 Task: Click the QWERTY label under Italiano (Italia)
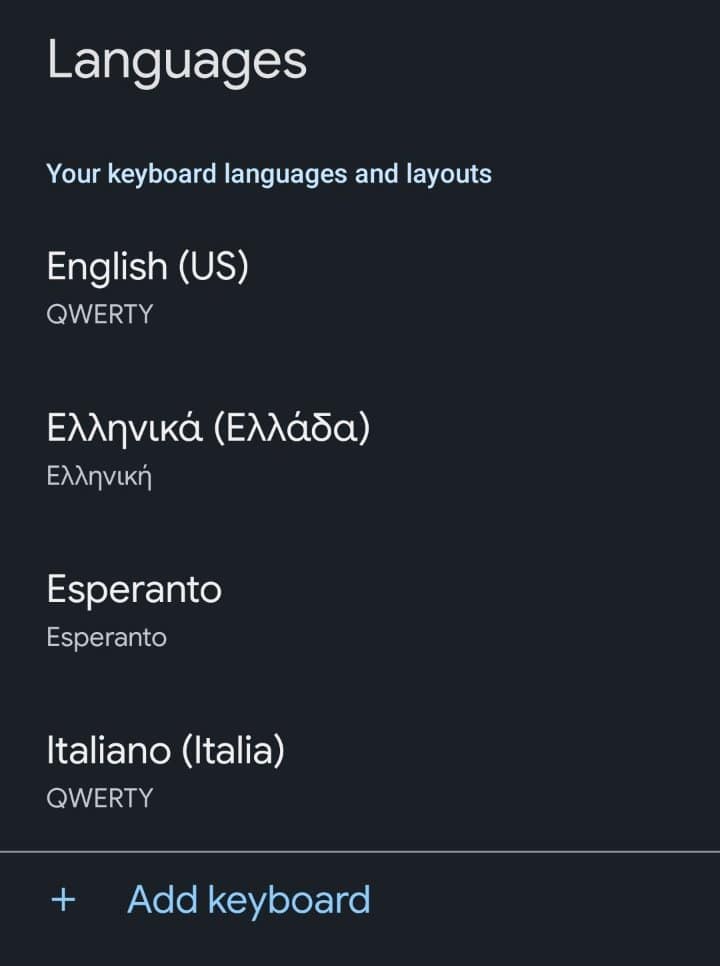tap(99, 798)
